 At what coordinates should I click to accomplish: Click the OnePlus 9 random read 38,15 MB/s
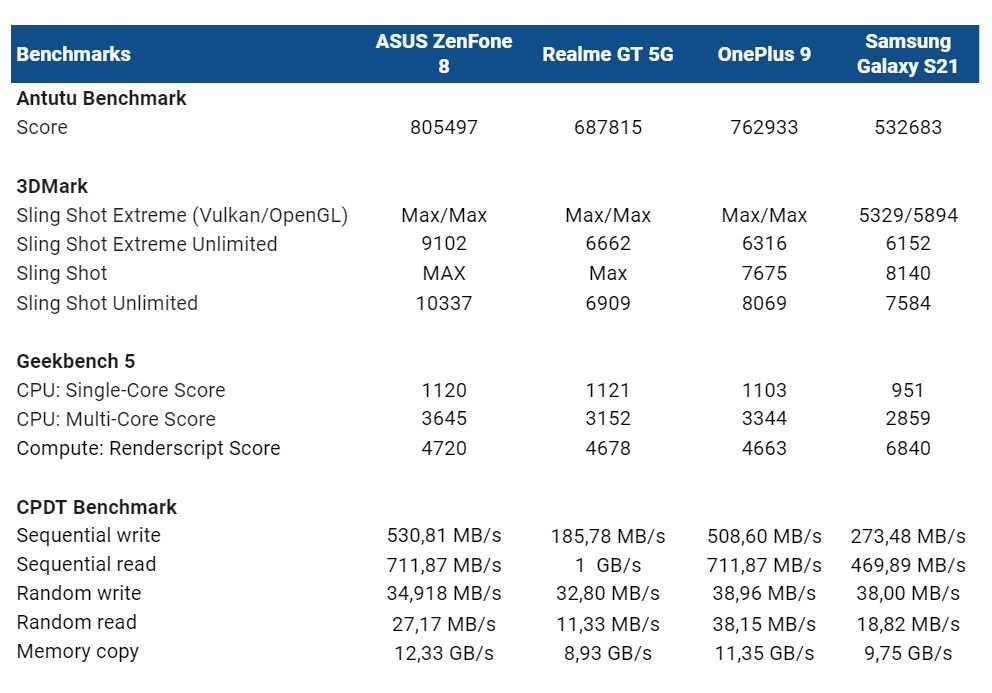[764, 623]
